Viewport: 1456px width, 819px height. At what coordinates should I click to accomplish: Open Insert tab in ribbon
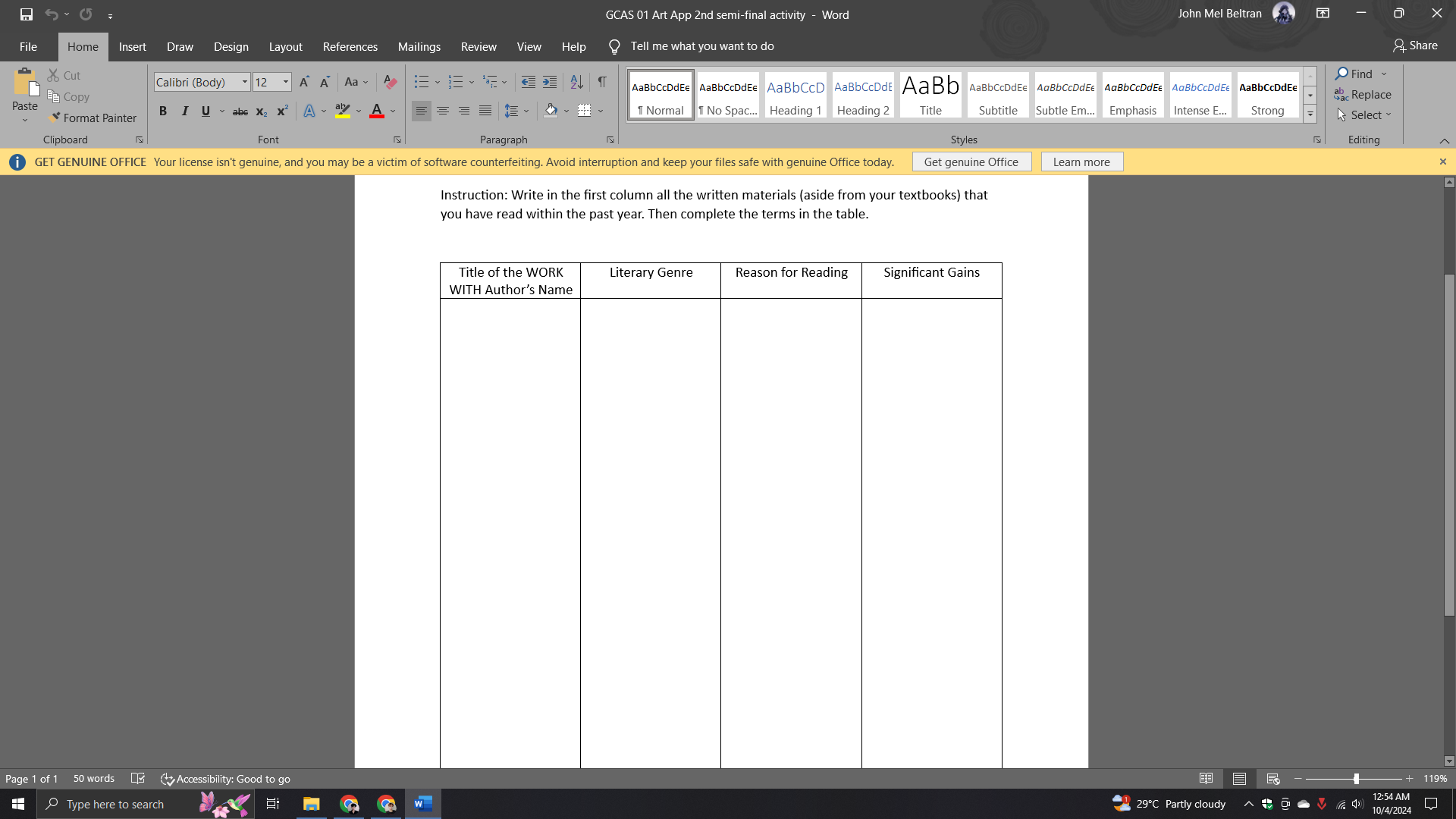[x=133, y=46]
